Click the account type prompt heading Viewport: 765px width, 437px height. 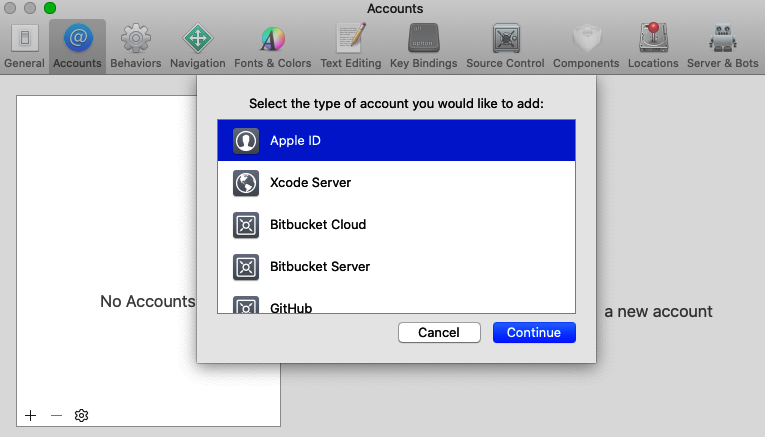pyautogui.click(x=396, y=103)
